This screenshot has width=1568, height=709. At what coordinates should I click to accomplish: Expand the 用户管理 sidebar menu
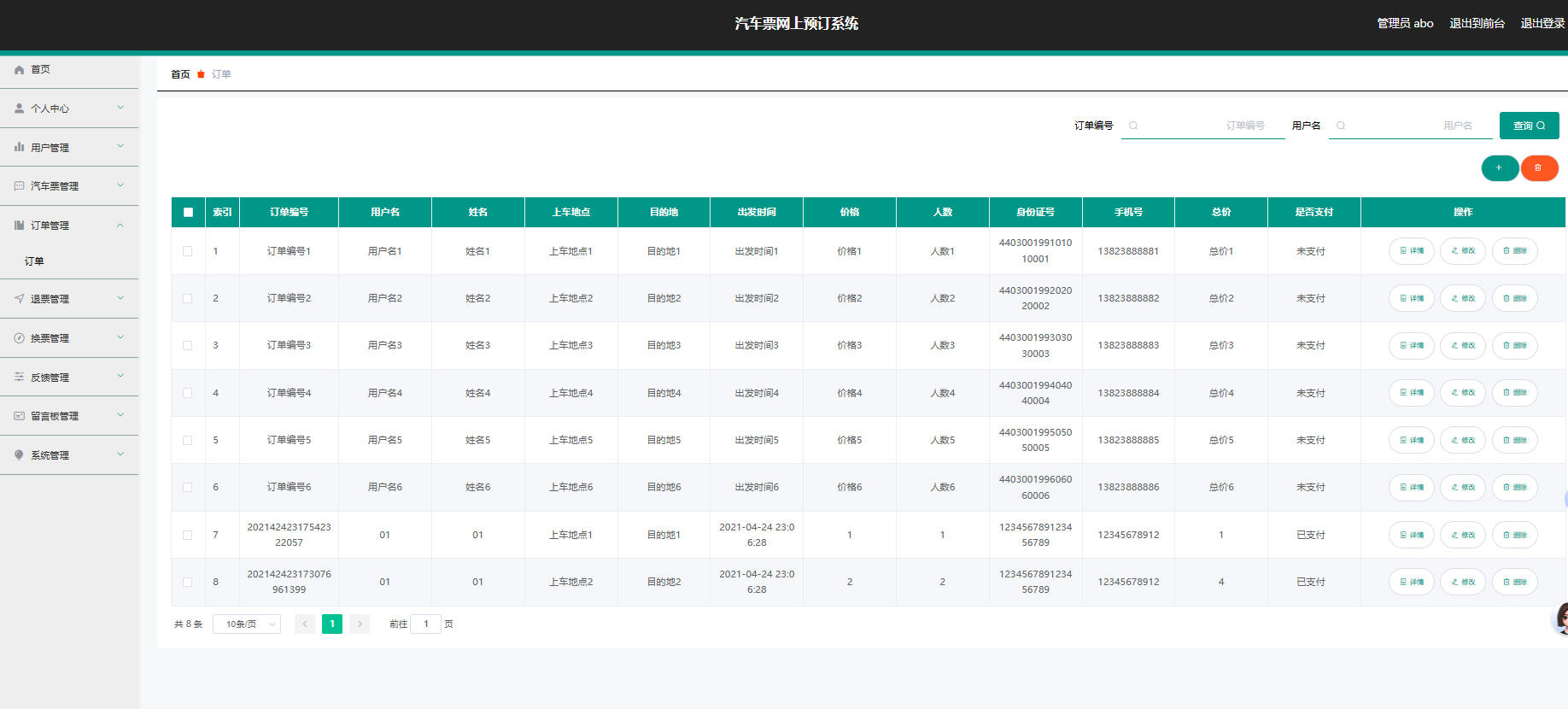coord(68,148)
